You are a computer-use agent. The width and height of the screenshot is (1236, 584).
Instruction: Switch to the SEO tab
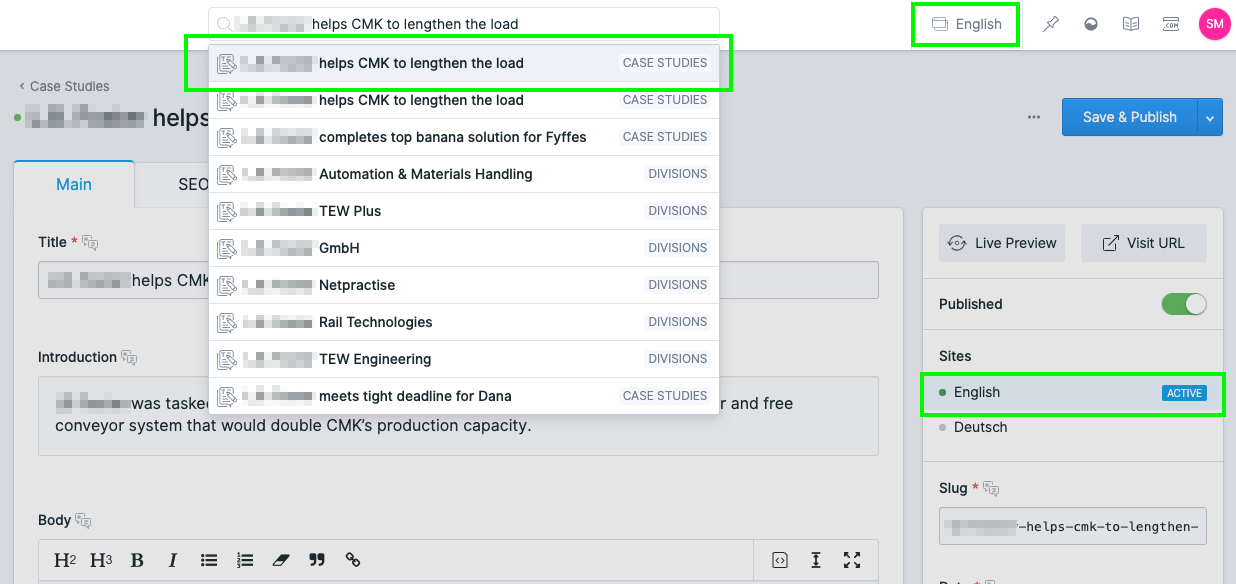point(196,183)
